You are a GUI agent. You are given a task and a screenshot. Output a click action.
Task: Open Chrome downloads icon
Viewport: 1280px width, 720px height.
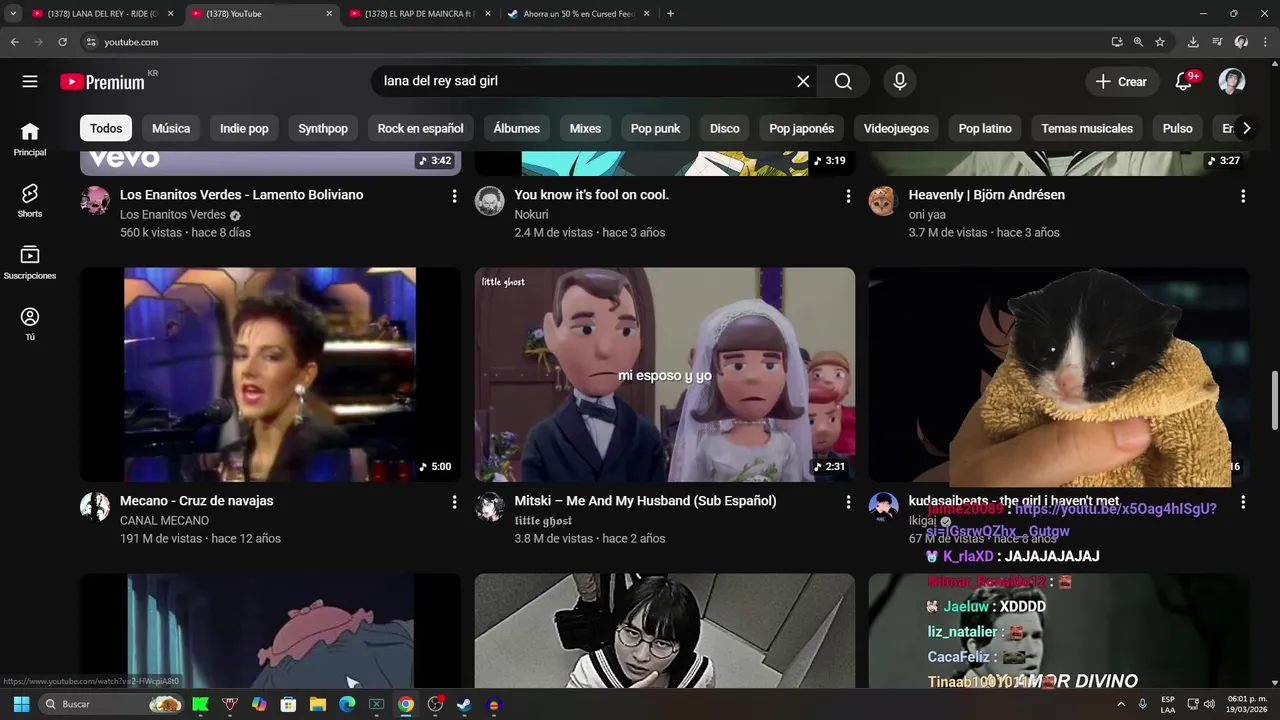click(1193, 42)
